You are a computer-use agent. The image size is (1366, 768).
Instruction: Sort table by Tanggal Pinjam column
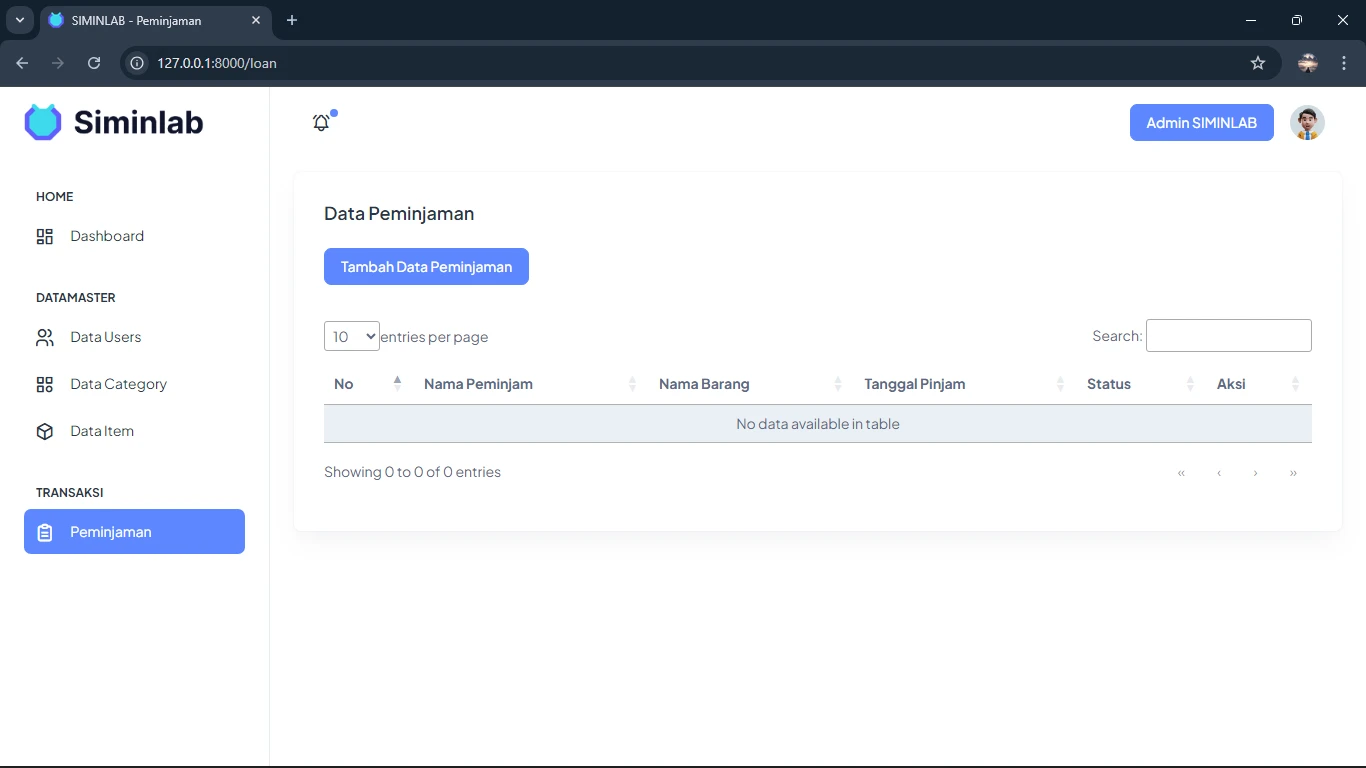pos(914,384)
